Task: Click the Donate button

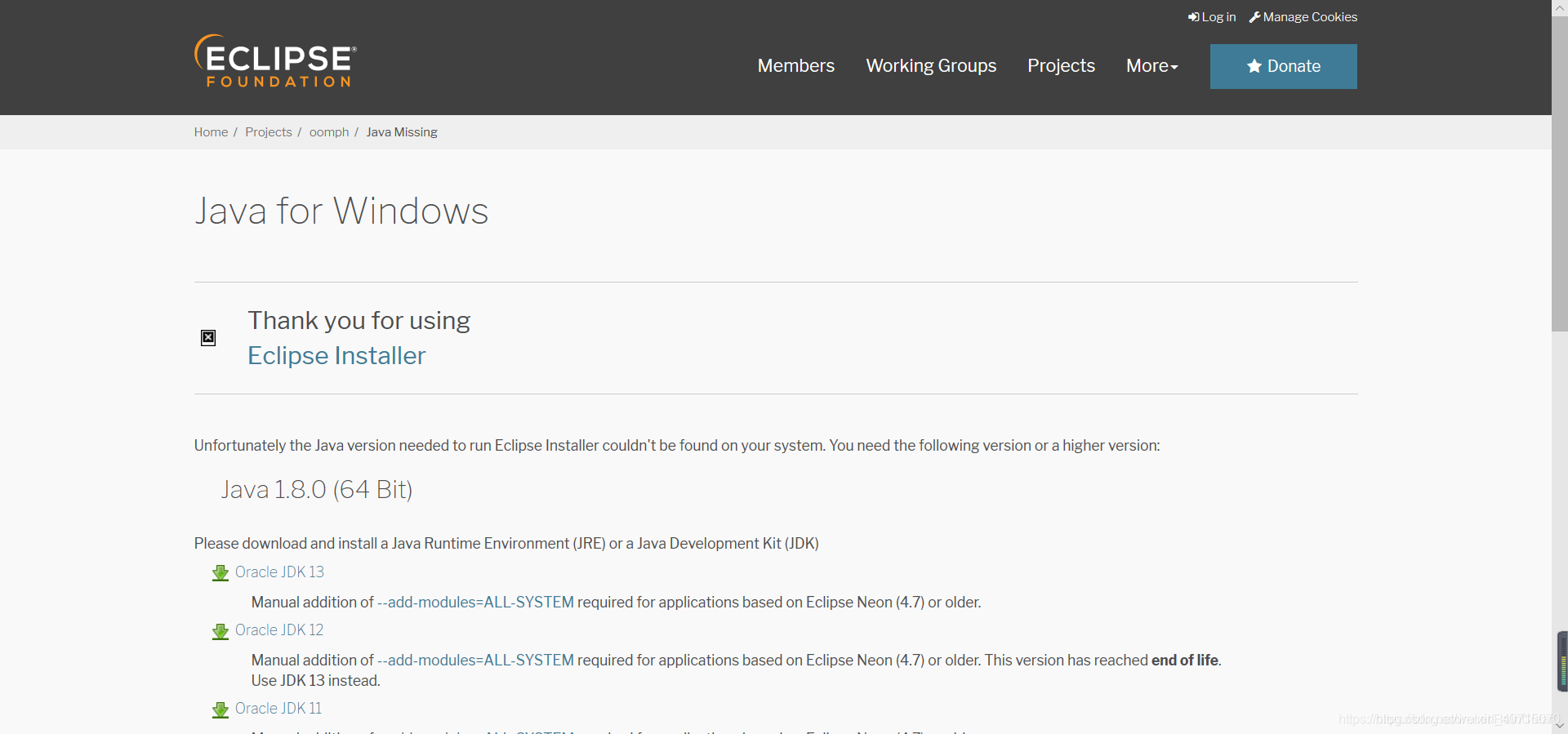Action: [x=1284, y=66]
